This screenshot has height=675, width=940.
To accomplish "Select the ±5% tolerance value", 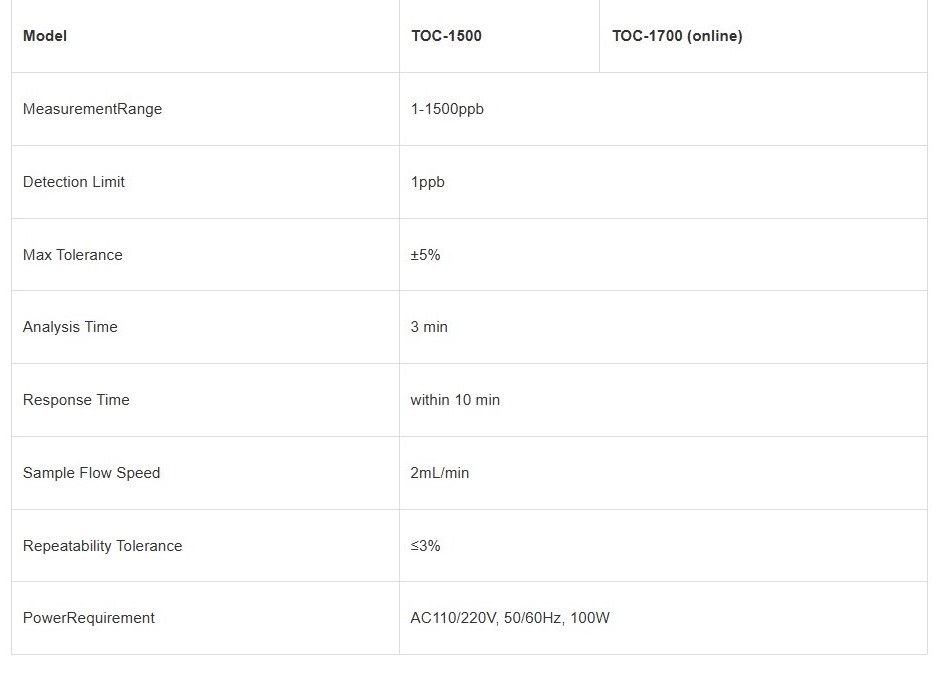I will pos(425,255).
